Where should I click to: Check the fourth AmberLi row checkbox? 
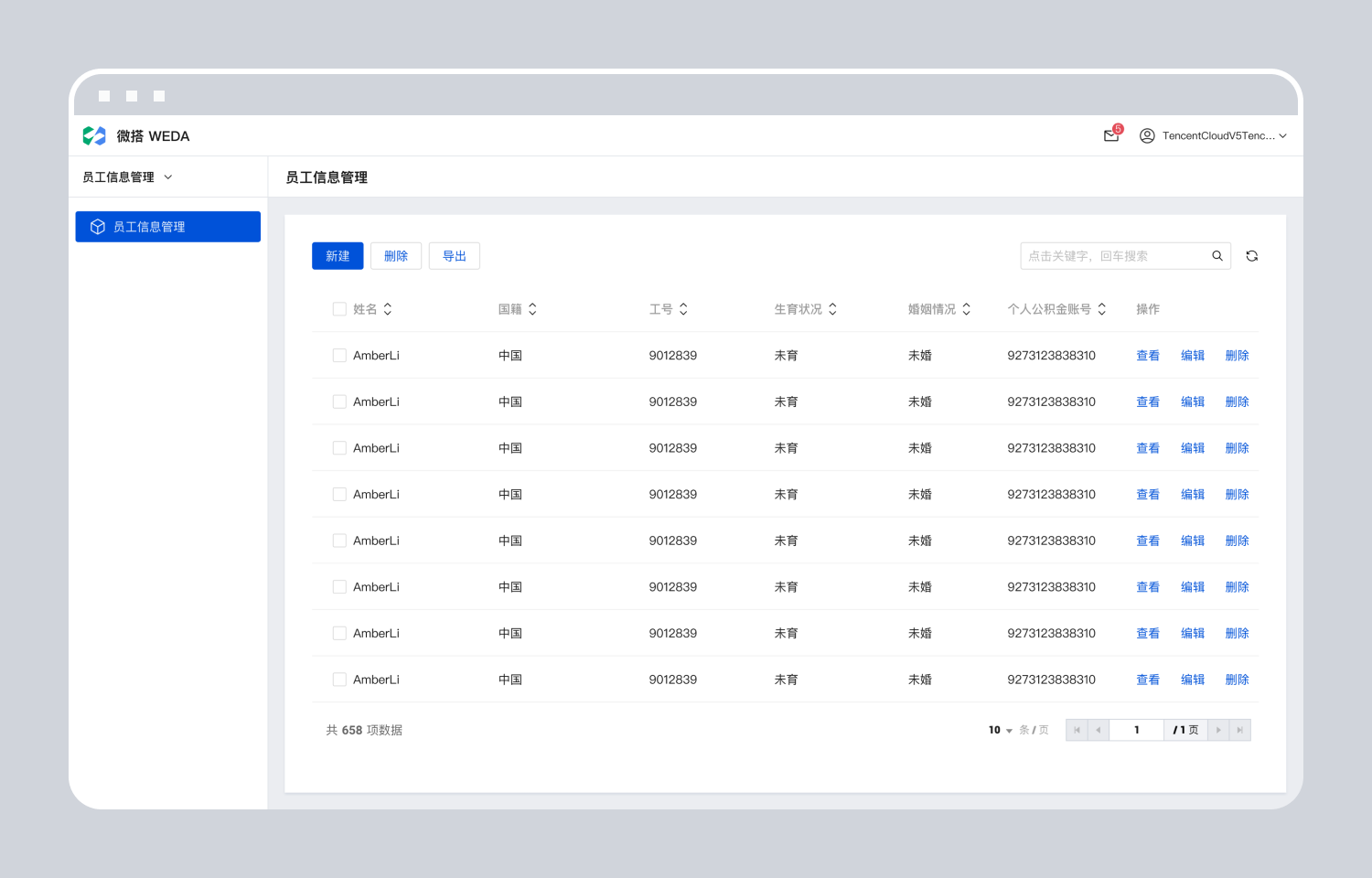339,495
